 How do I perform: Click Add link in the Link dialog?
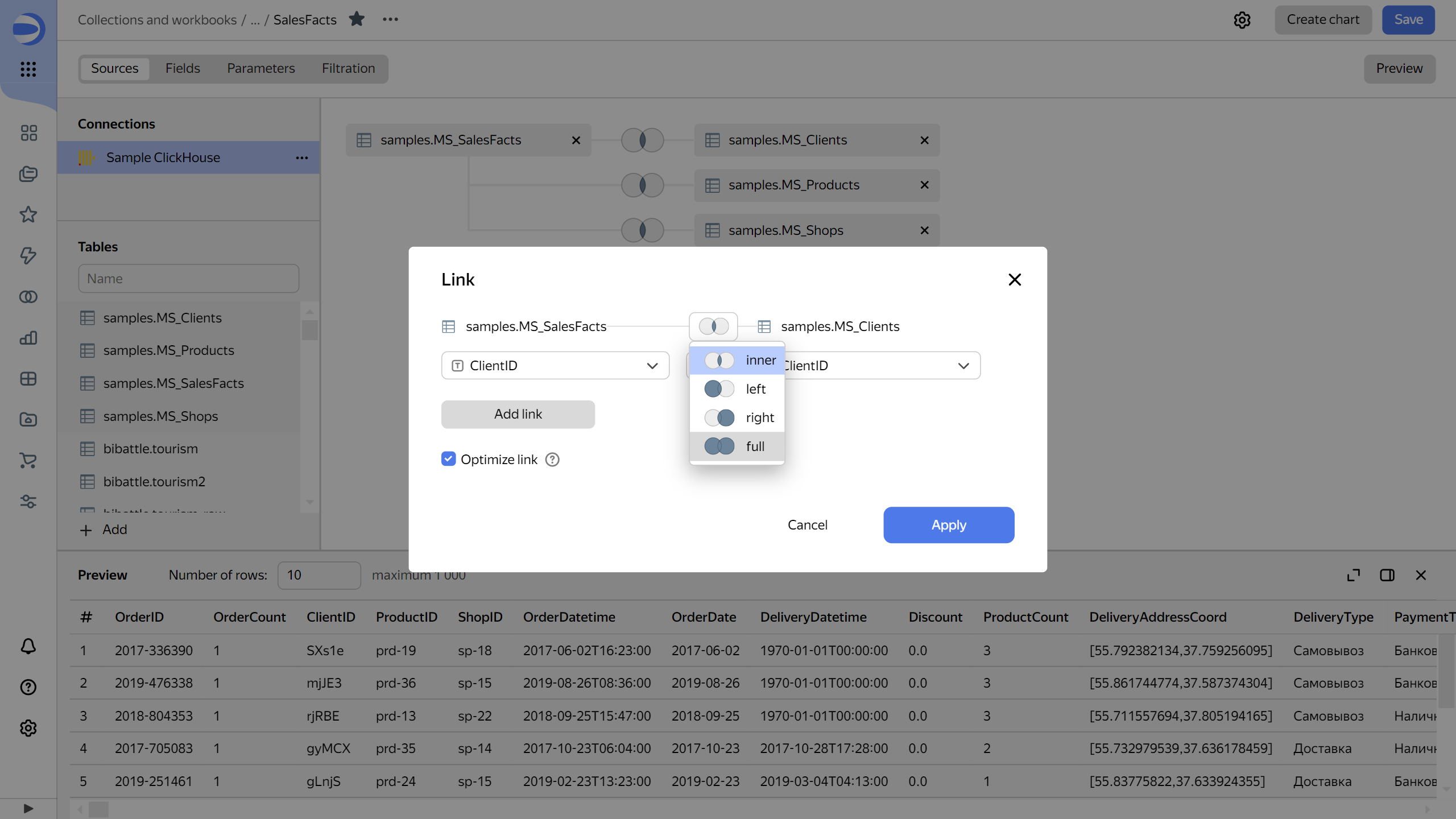[x=518, y=414]
